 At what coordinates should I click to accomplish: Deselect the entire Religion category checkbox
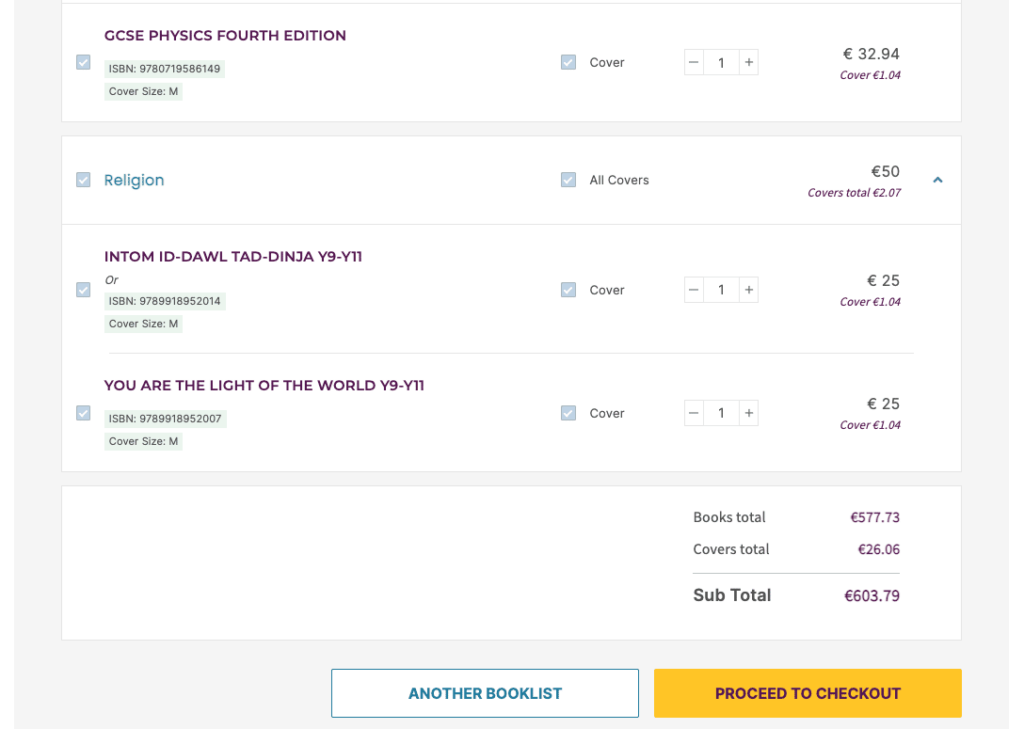point(83,180)
